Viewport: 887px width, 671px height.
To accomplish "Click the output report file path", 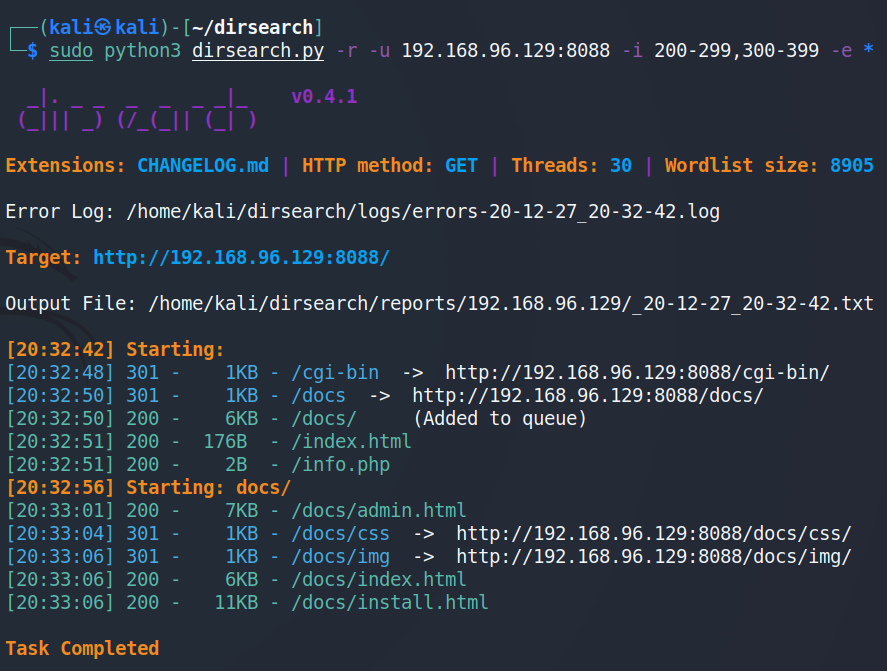I will 511,303.
